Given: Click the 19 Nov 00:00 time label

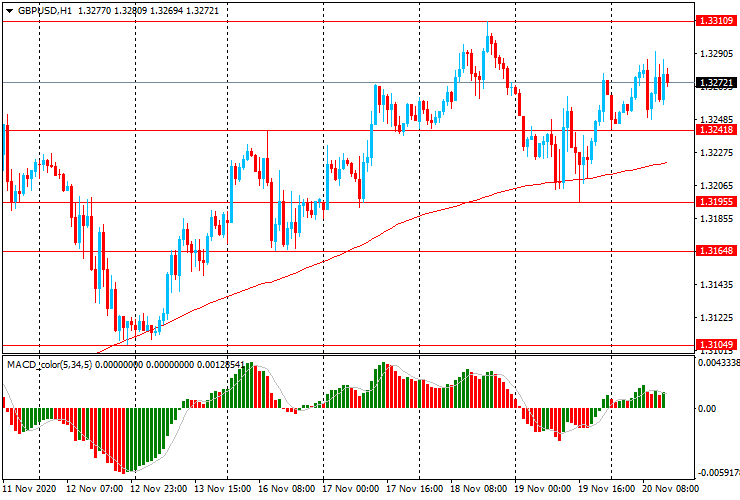Looking at the screenshot, I should (x=543, y=489).
